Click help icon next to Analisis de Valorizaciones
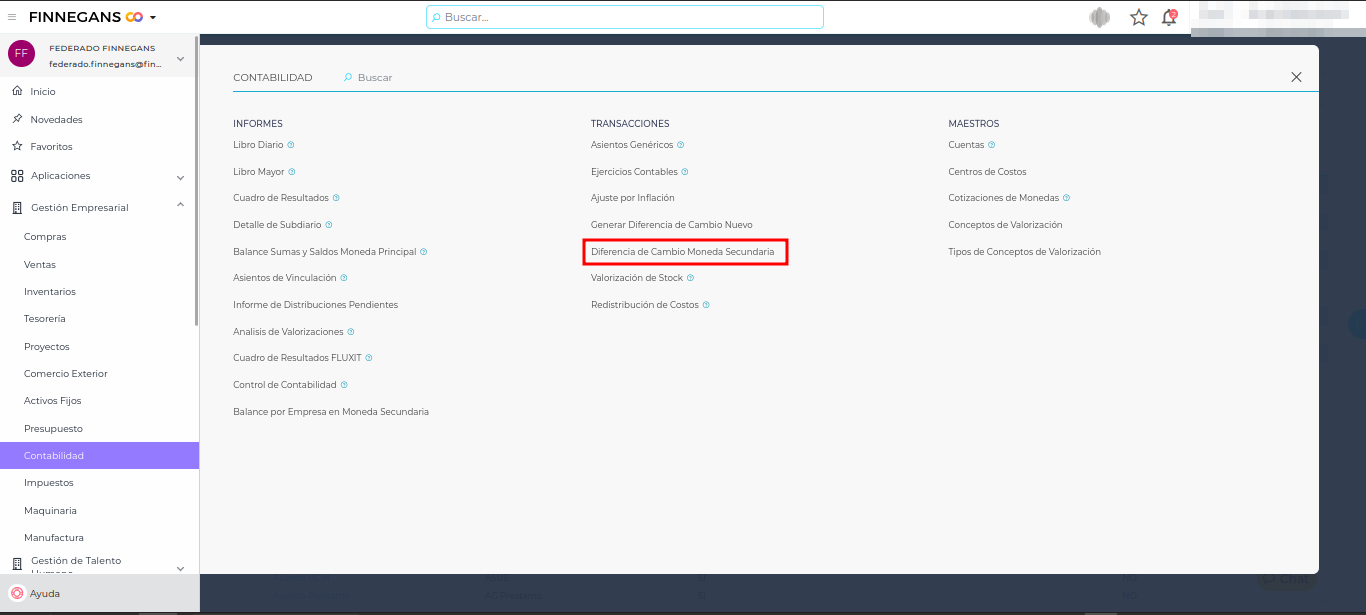 [351, 332]
